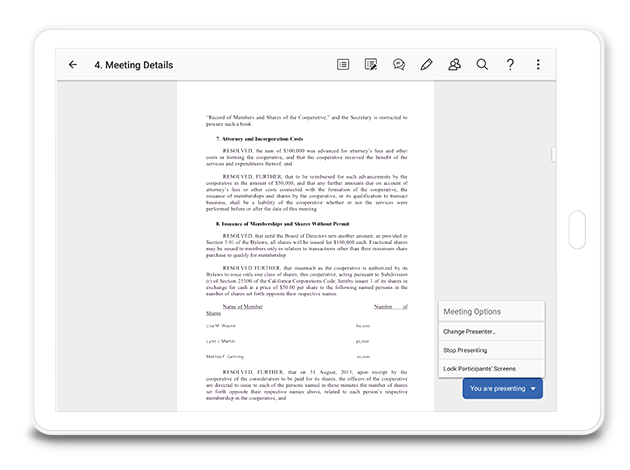
Task: Select Lock Participants' Screens option
Action: (x=482, y=369)
